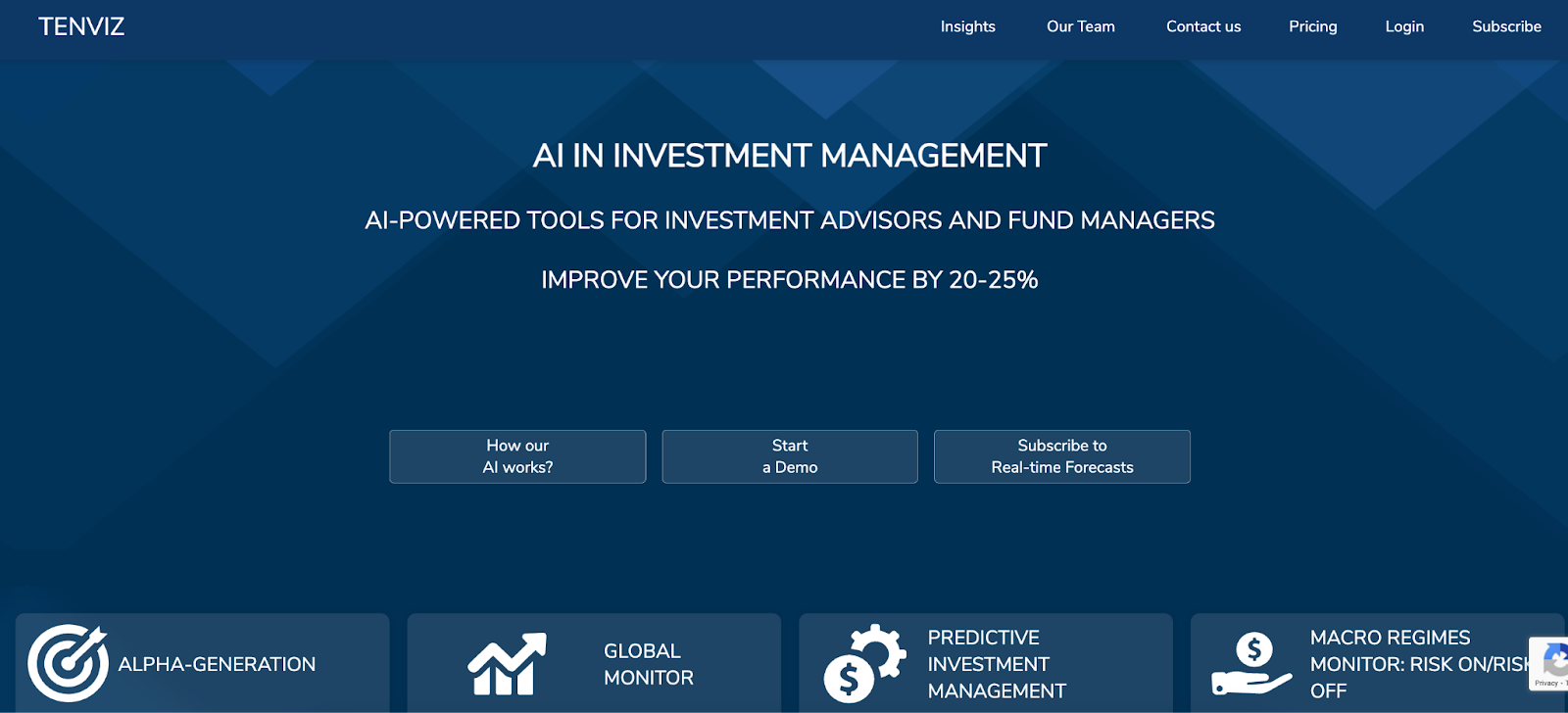Click Subscribe in navigation bar

tap(1506, 26)
